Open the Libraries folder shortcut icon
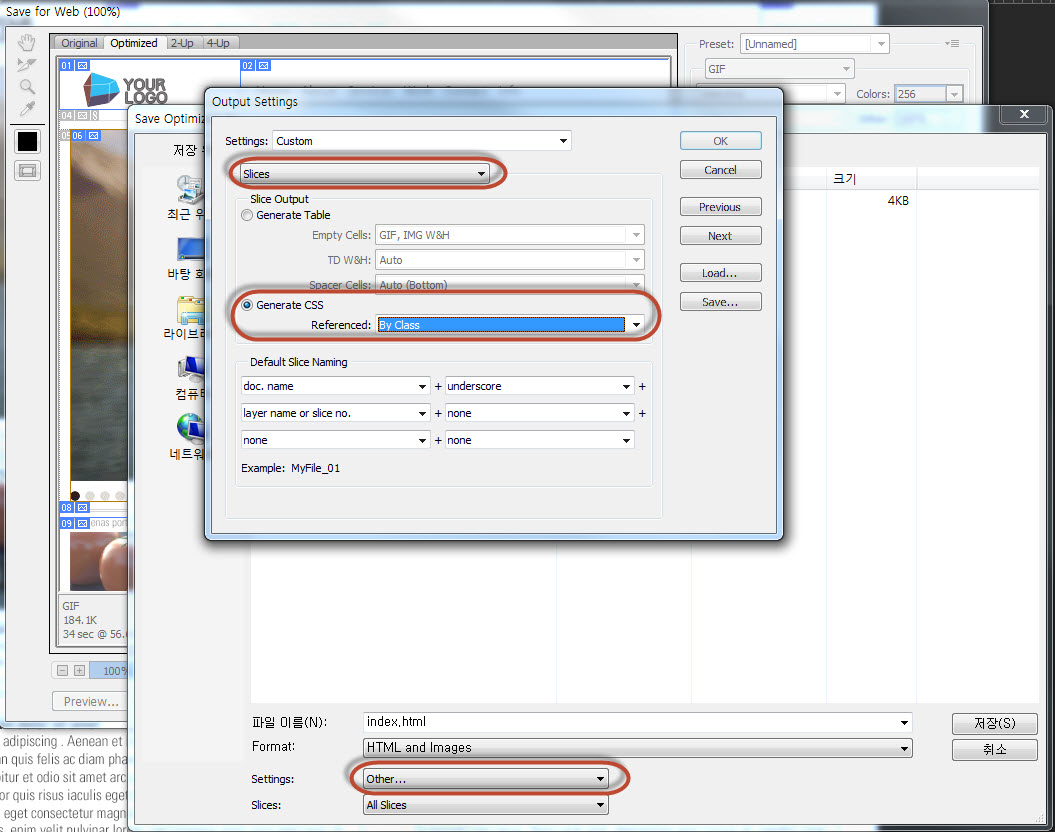Image resolution: width=1055 pixels, height=832 pixels. (x=190, y=312)
